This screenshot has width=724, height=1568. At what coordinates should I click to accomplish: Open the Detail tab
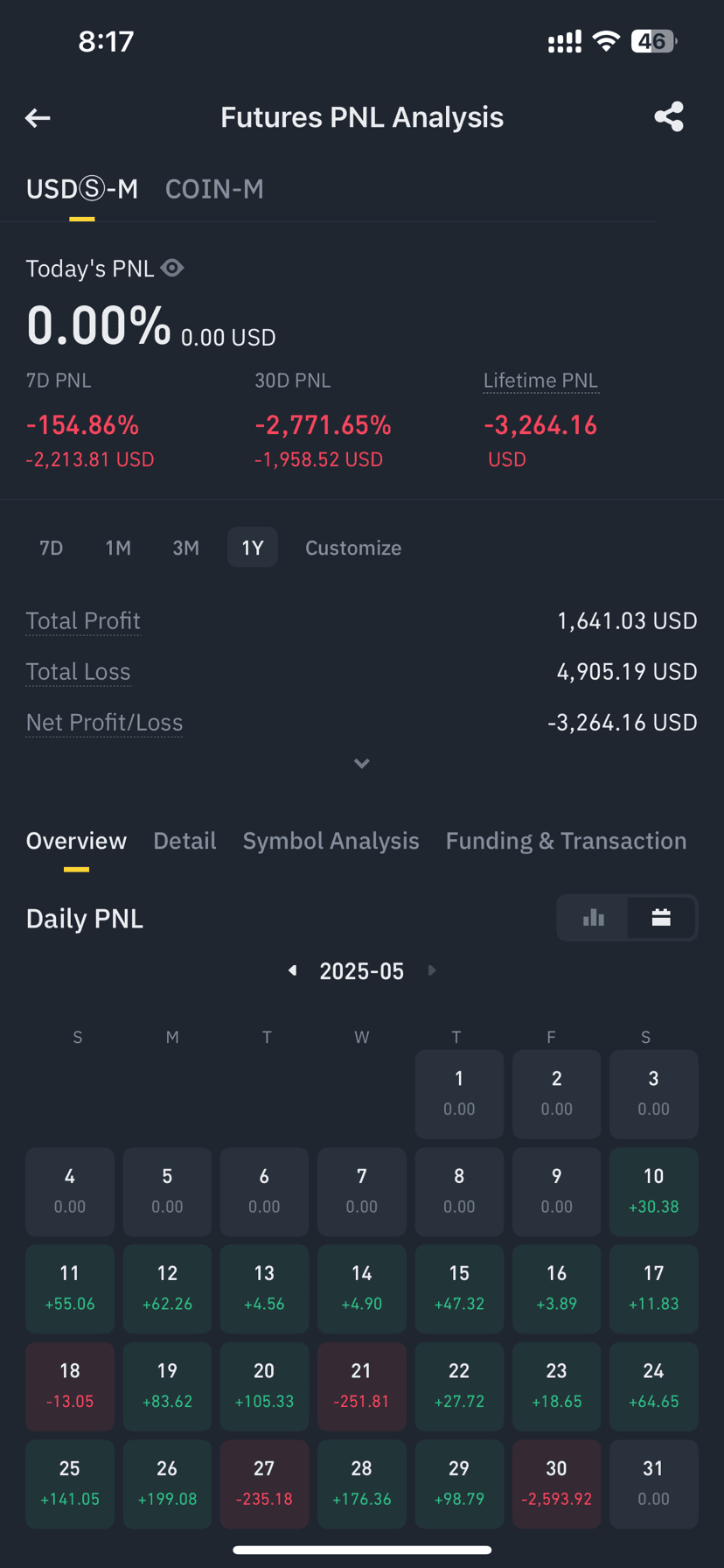point(184,841)
